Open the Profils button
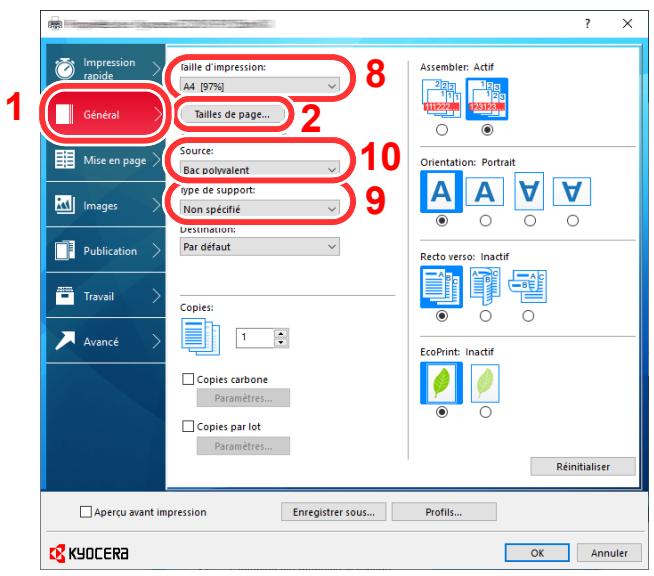The height and width of the screenshot is (576, 654). coord(444,512)
